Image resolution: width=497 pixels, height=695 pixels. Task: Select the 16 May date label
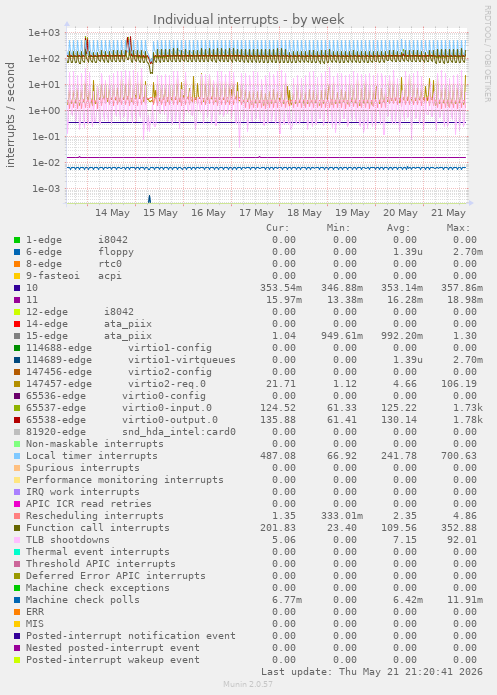pyautogui.click(x=208, y=213)
